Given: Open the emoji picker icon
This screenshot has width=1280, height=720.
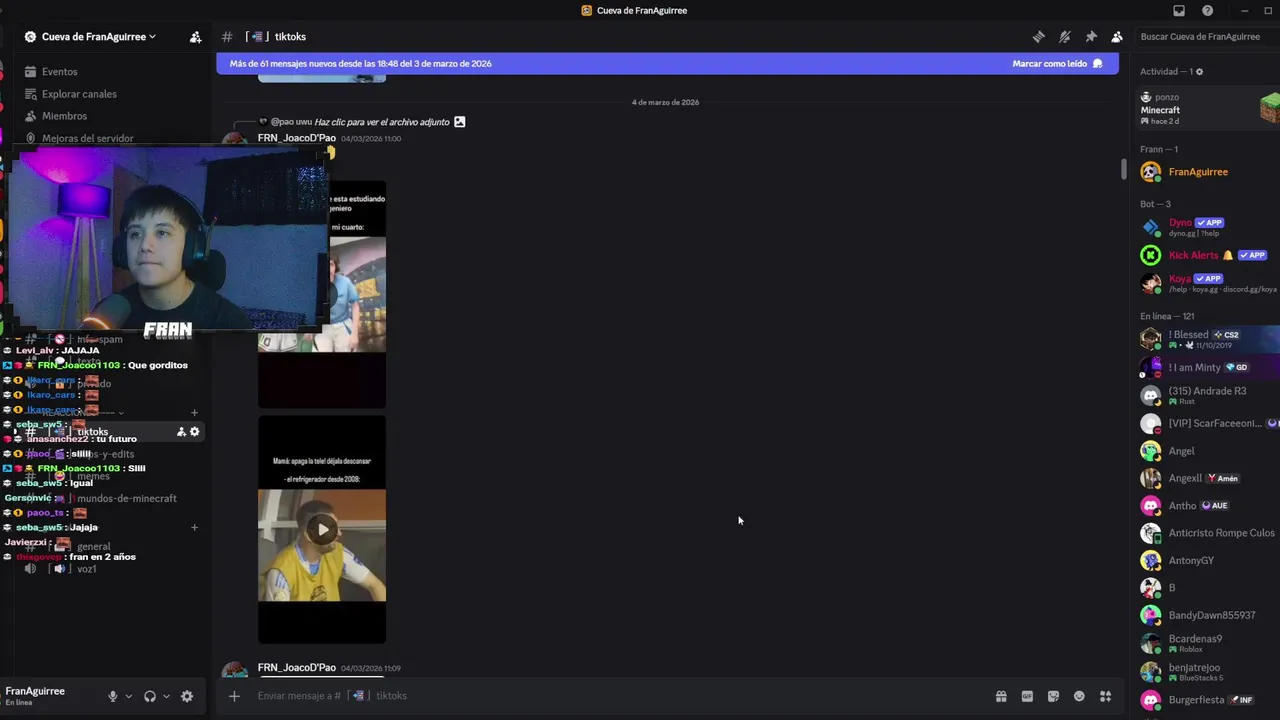Looking at the screenshot, I should [1079, 696].
